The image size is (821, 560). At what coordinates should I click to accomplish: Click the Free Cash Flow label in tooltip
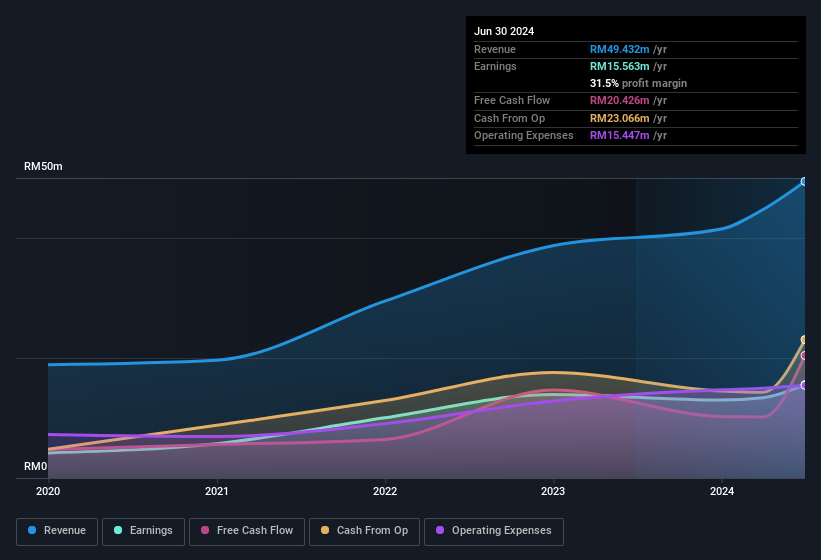click(x=512, y=100)
